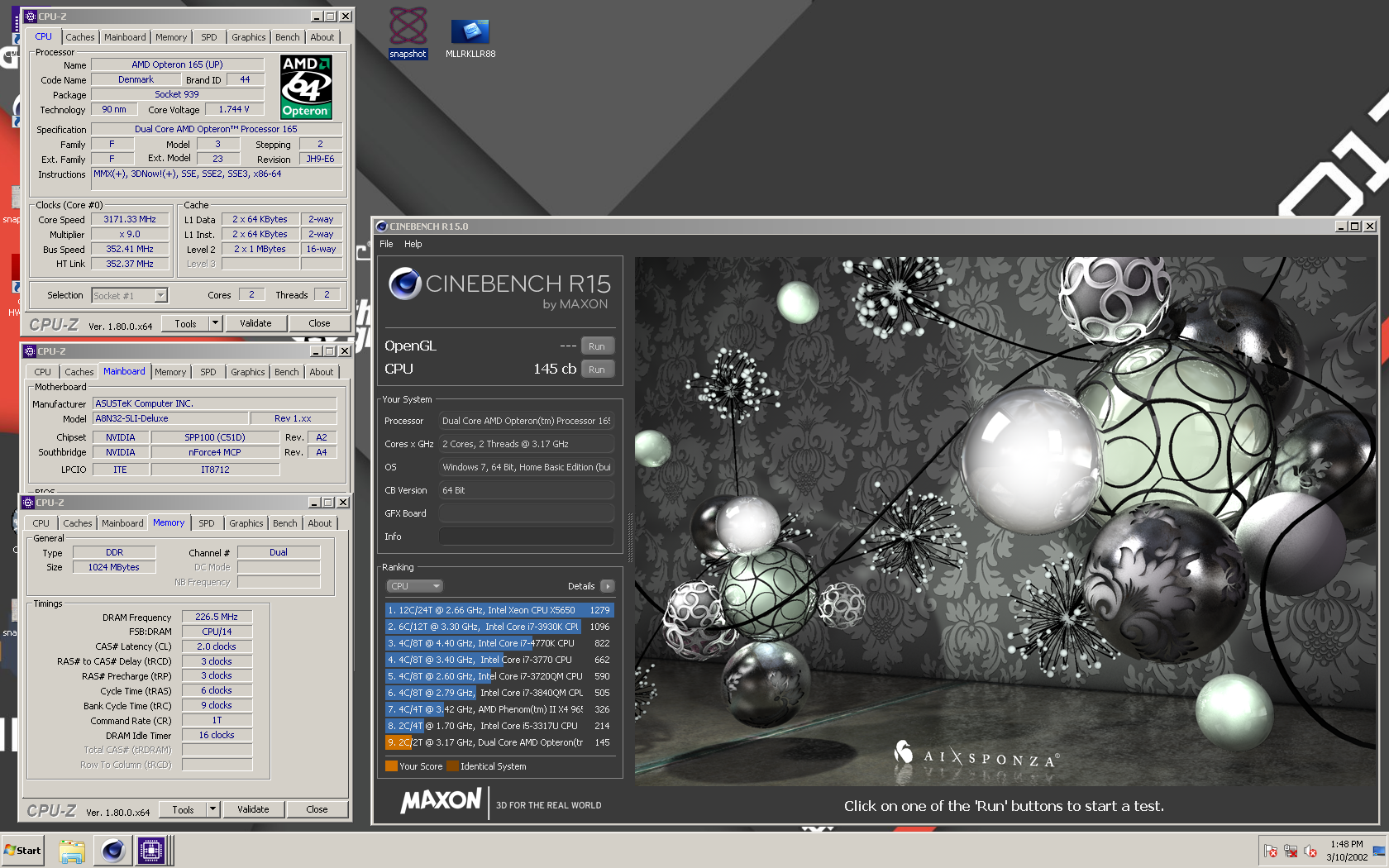1389x868 pixels.
Task: Open the CPU ranking type dropdown in Cinebench
Action: tap(415, 586)
